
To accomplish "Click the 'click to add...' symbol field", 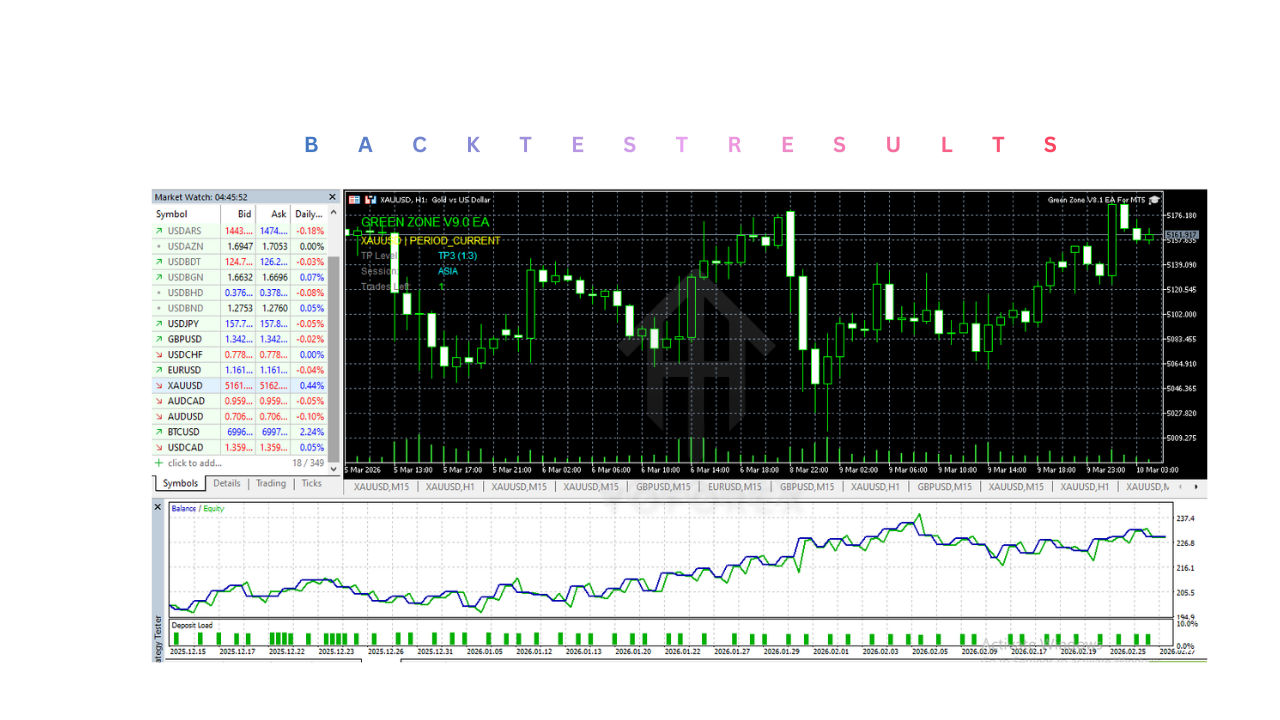I will coord(195,463).
